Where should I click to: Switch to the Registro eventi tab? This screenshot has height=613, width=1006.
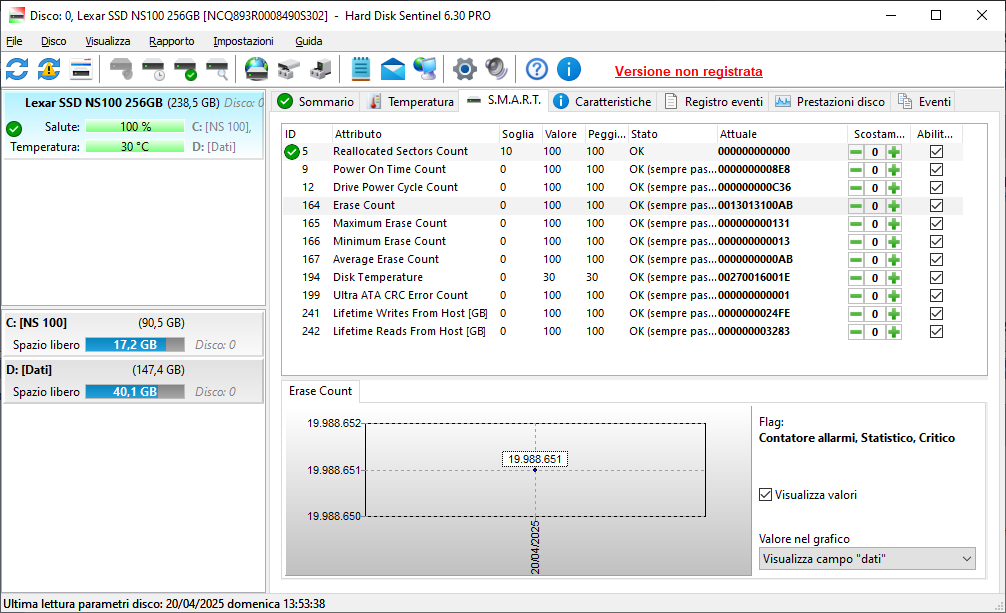coord(713,101)
